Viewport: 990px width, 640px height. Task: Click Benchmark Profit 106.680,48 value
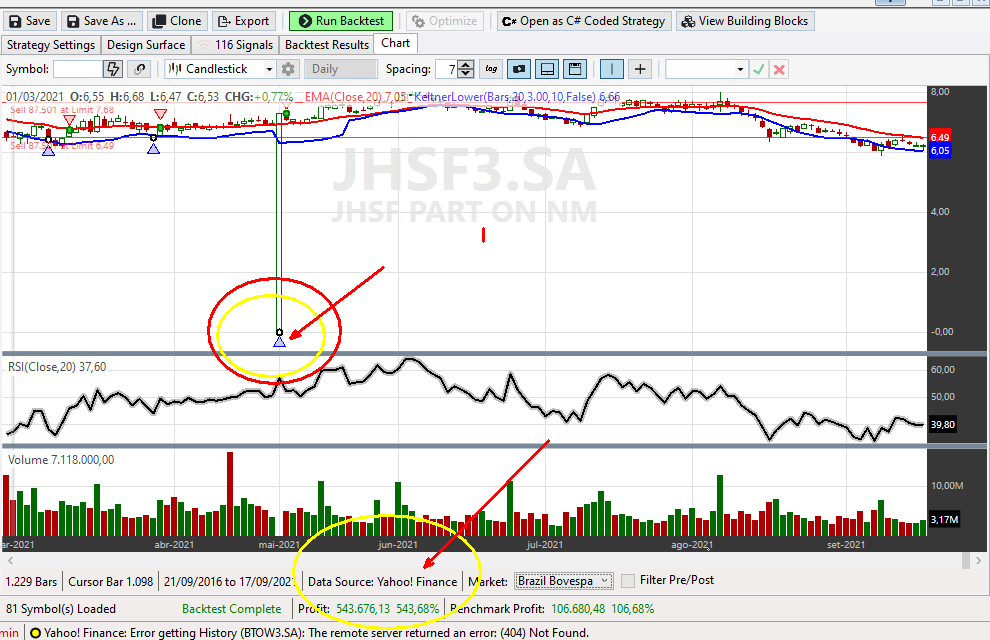click(578, 609)
